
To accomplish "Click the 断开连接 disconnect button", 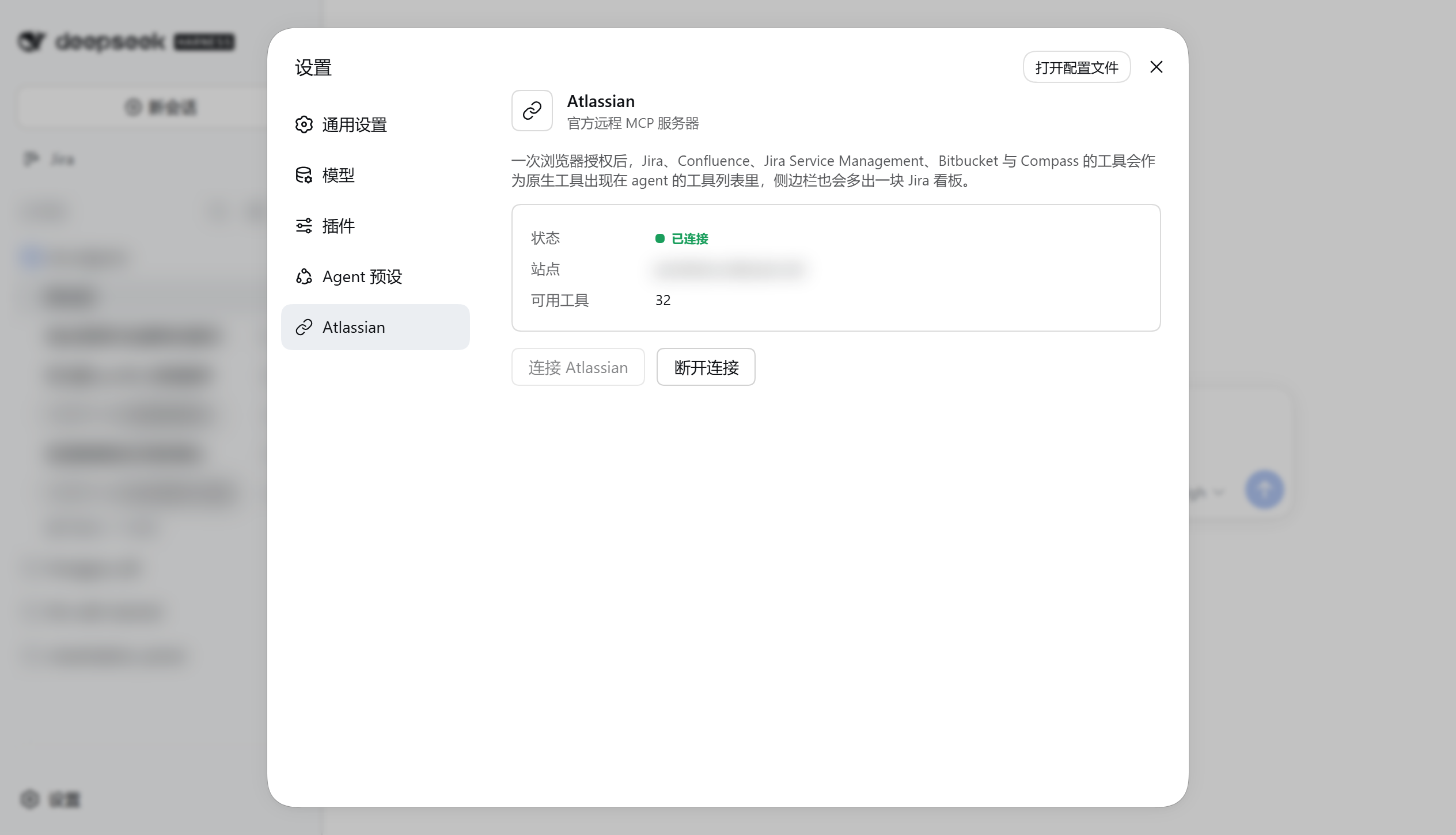I will (706, 367).
